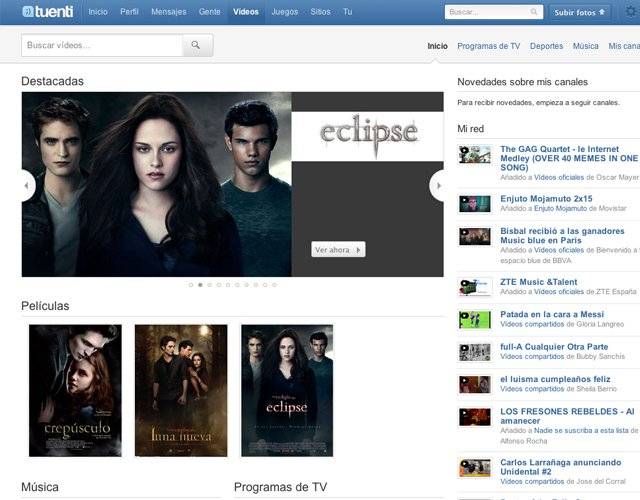The width and height of the screenshot is (640, 500).
Task: Open Mensajes in top navigation
Action: tap(169, 12)
